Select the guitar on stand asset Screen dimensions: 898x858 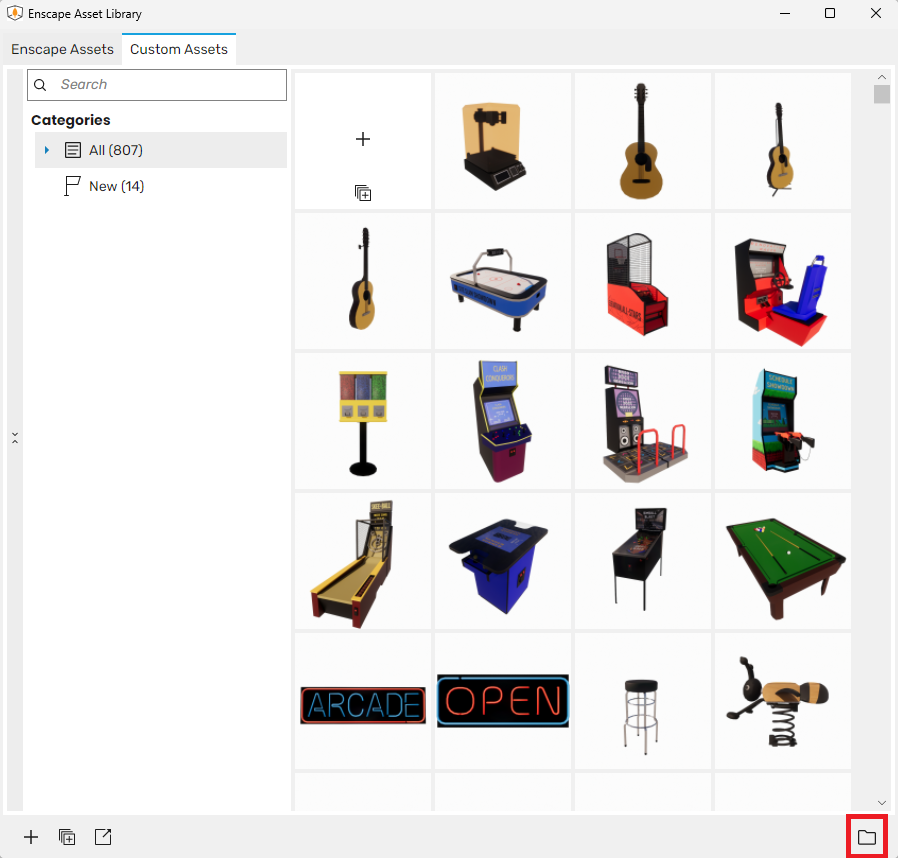783,141
